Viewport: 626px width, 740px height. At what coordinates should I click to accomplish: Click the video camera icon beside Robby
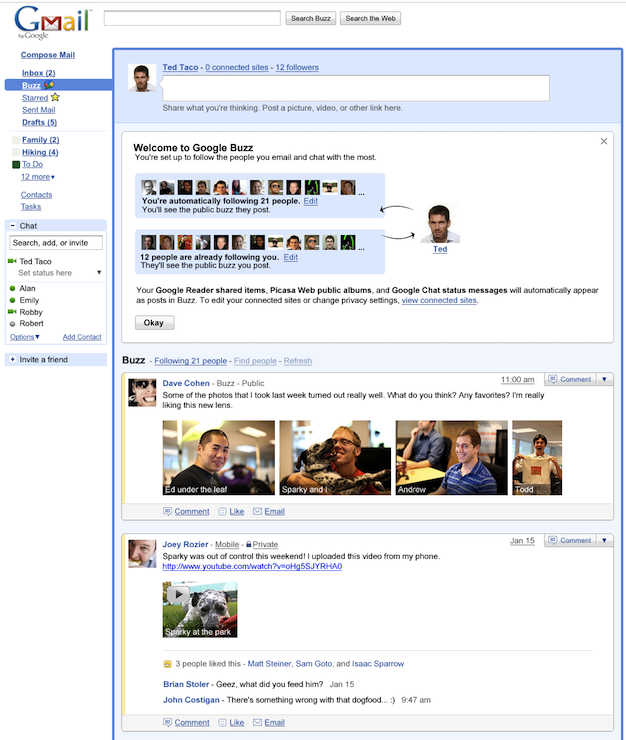tap(12, 312)
